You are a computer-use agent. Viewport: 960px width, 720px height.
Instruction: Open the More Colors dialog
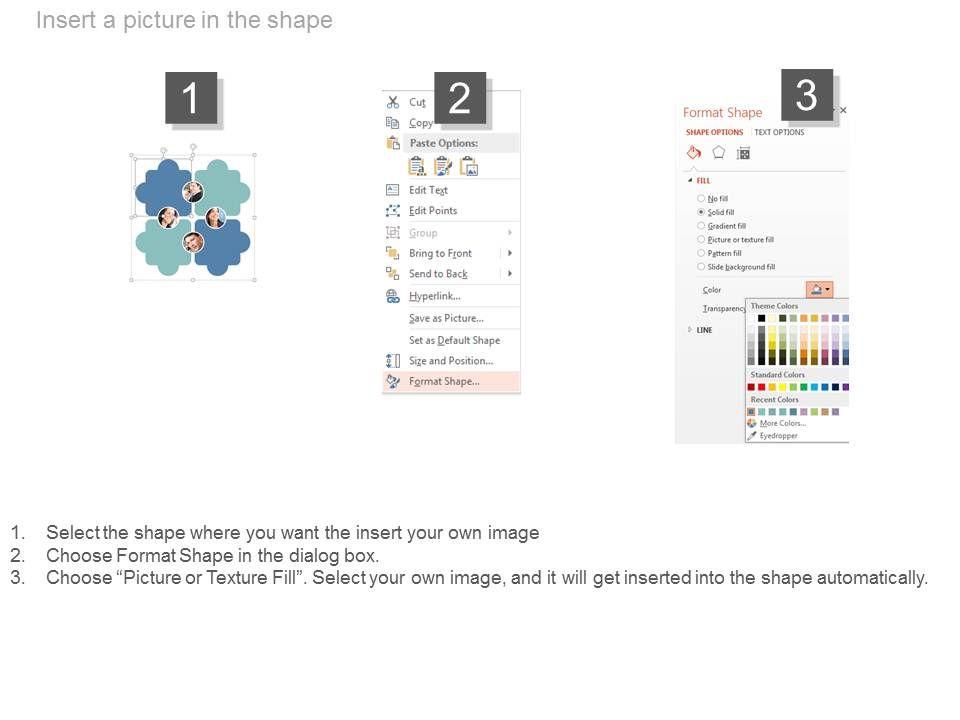click(x=782, y=423)
